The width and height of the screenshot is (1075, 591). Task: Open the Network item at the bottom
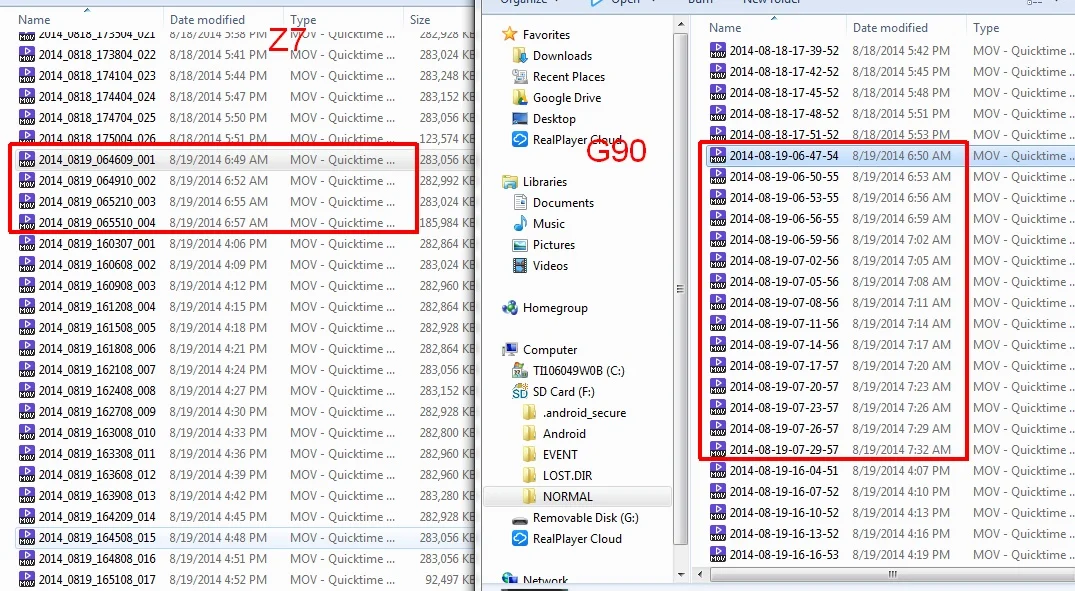544,578
